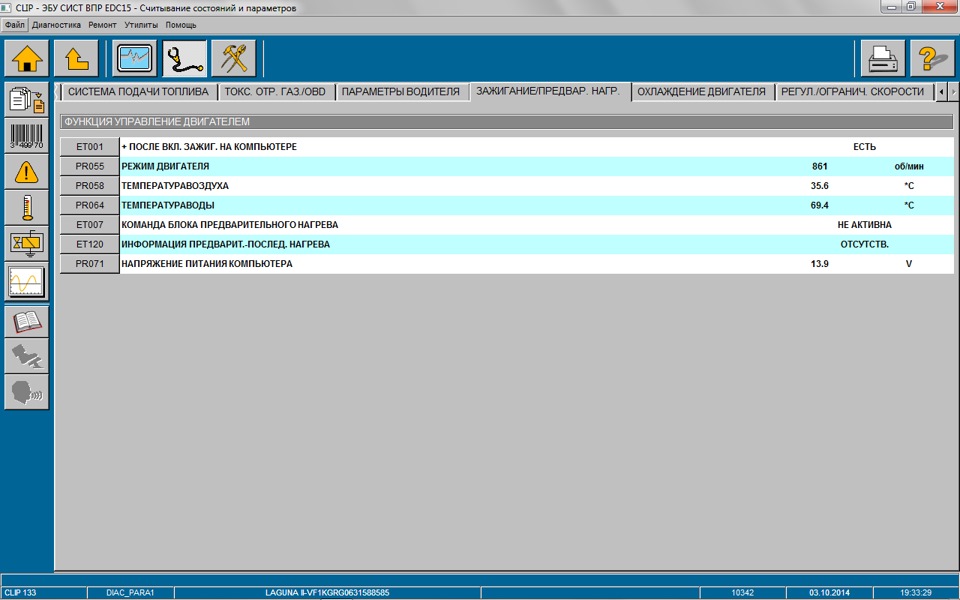Go to the home screen icon

[27, 59]
